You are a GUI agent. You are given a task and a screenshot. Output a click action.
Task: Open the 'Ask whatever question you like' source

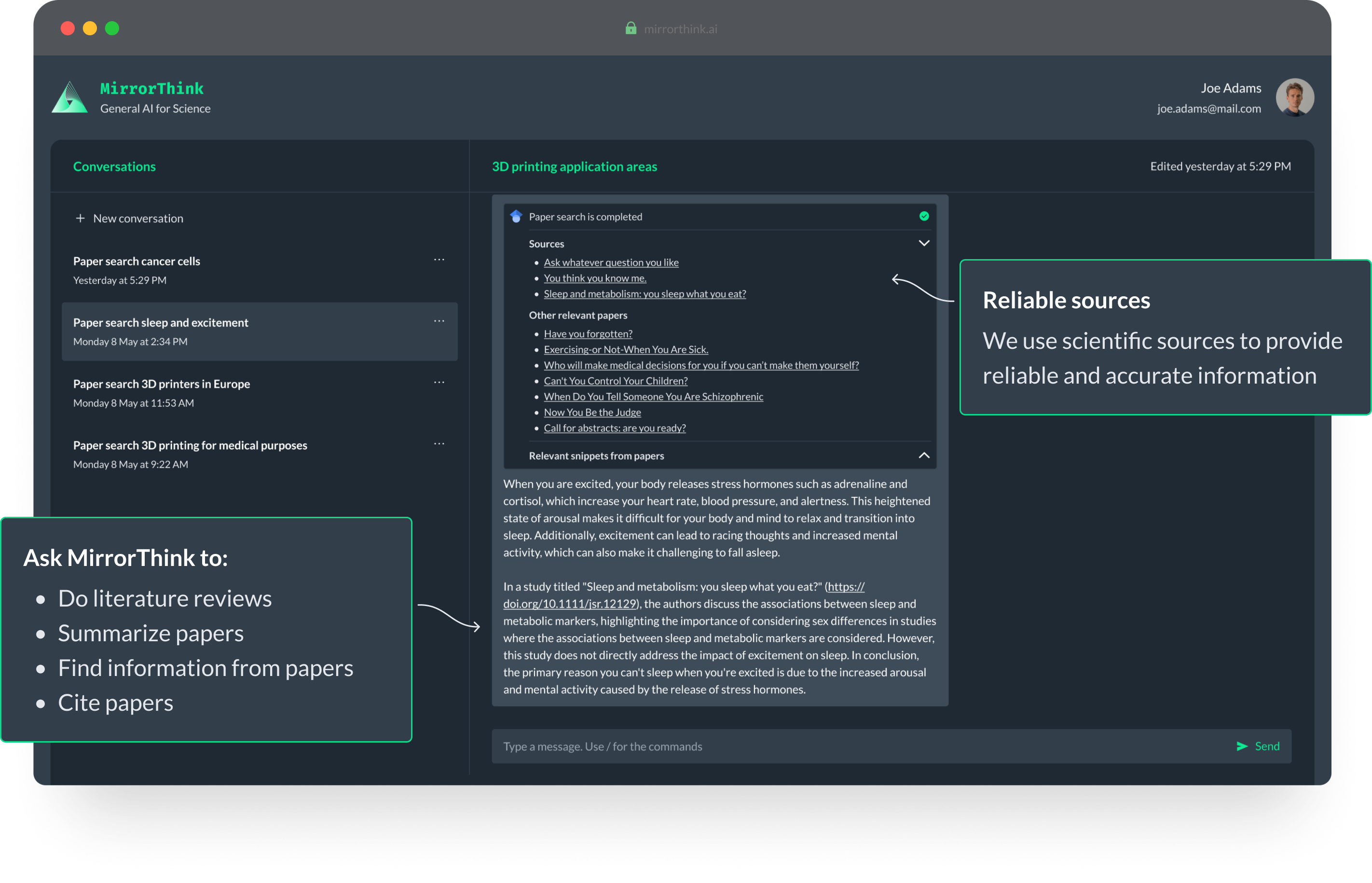coord(611,262)
